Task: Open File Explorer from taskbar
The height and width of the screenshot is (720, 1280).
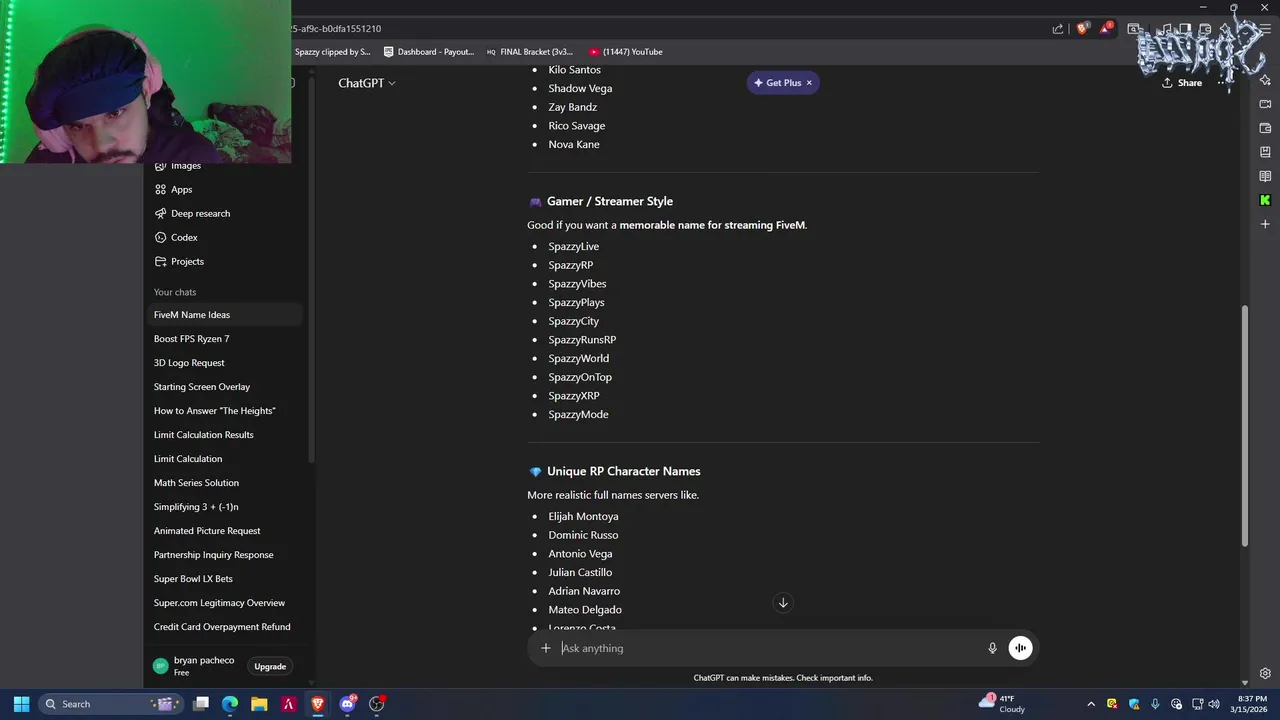Action: pos(259,704)
